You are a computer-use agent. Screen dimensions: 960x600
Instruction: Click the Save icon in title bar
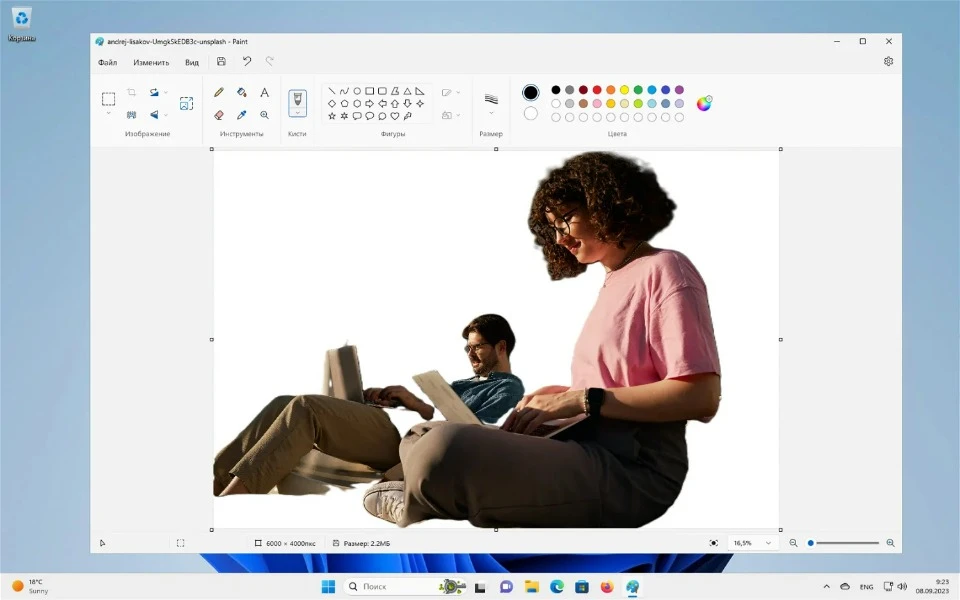pyautogui.click(x=221, y=62)
